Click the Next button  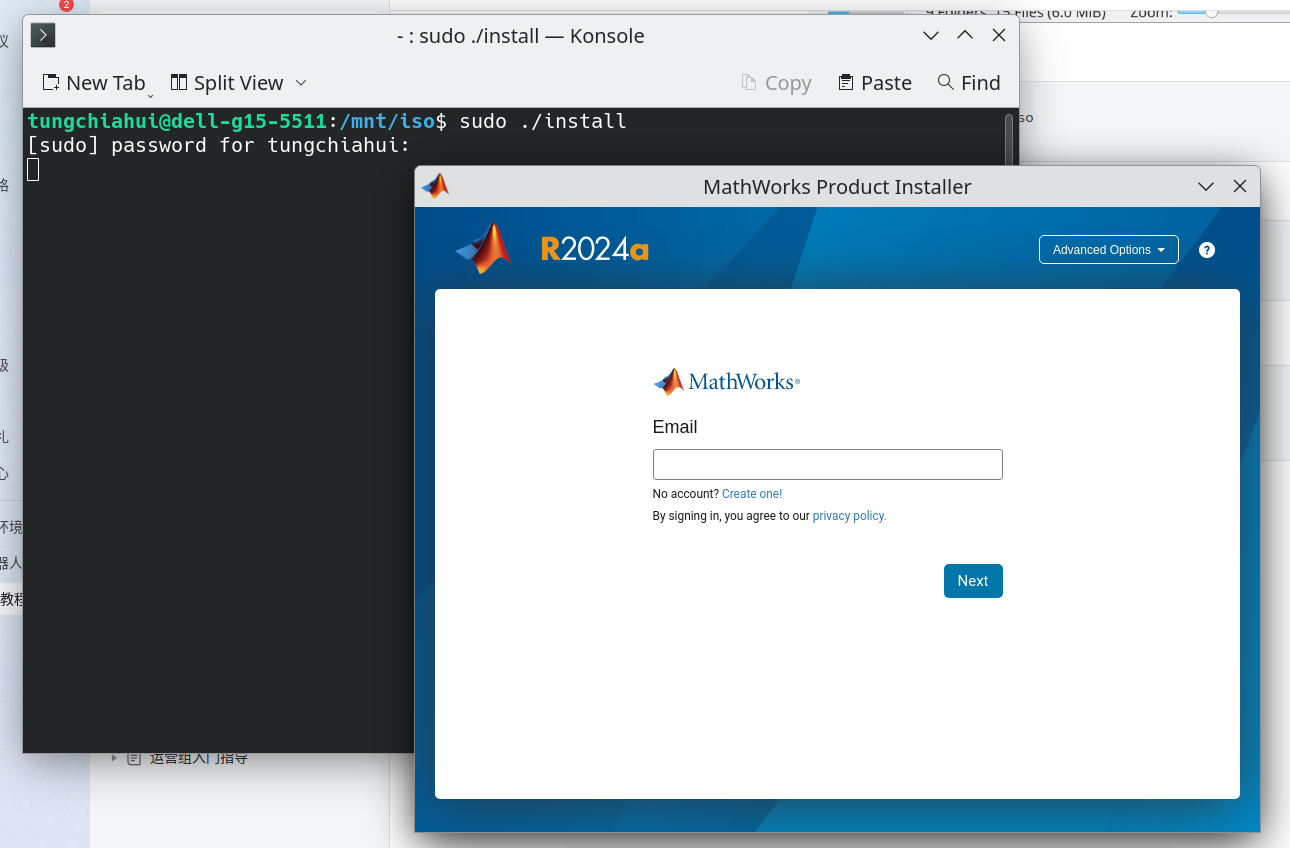(973, 581)
